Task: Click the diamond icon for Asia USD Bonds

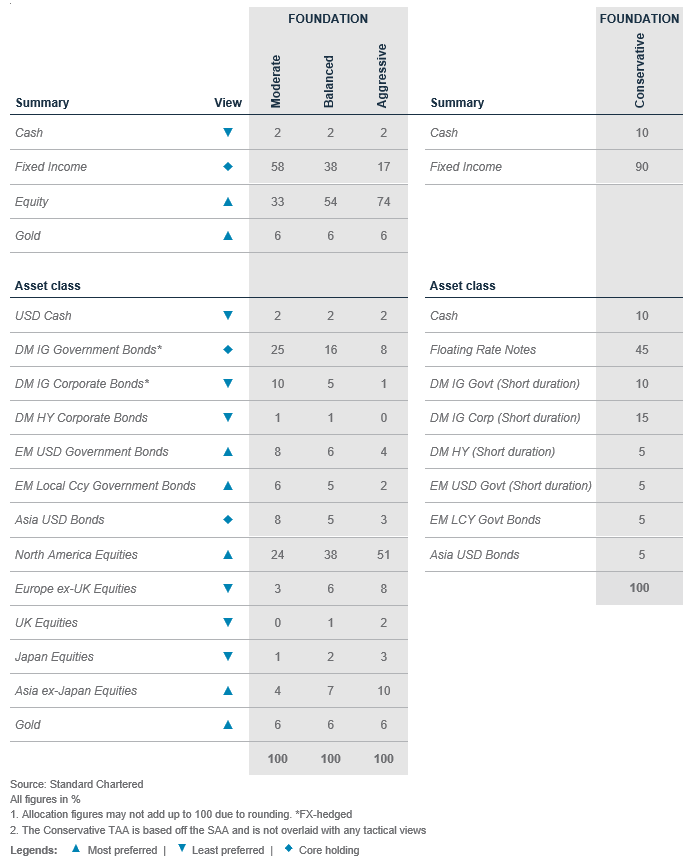Action: point(228,520)
